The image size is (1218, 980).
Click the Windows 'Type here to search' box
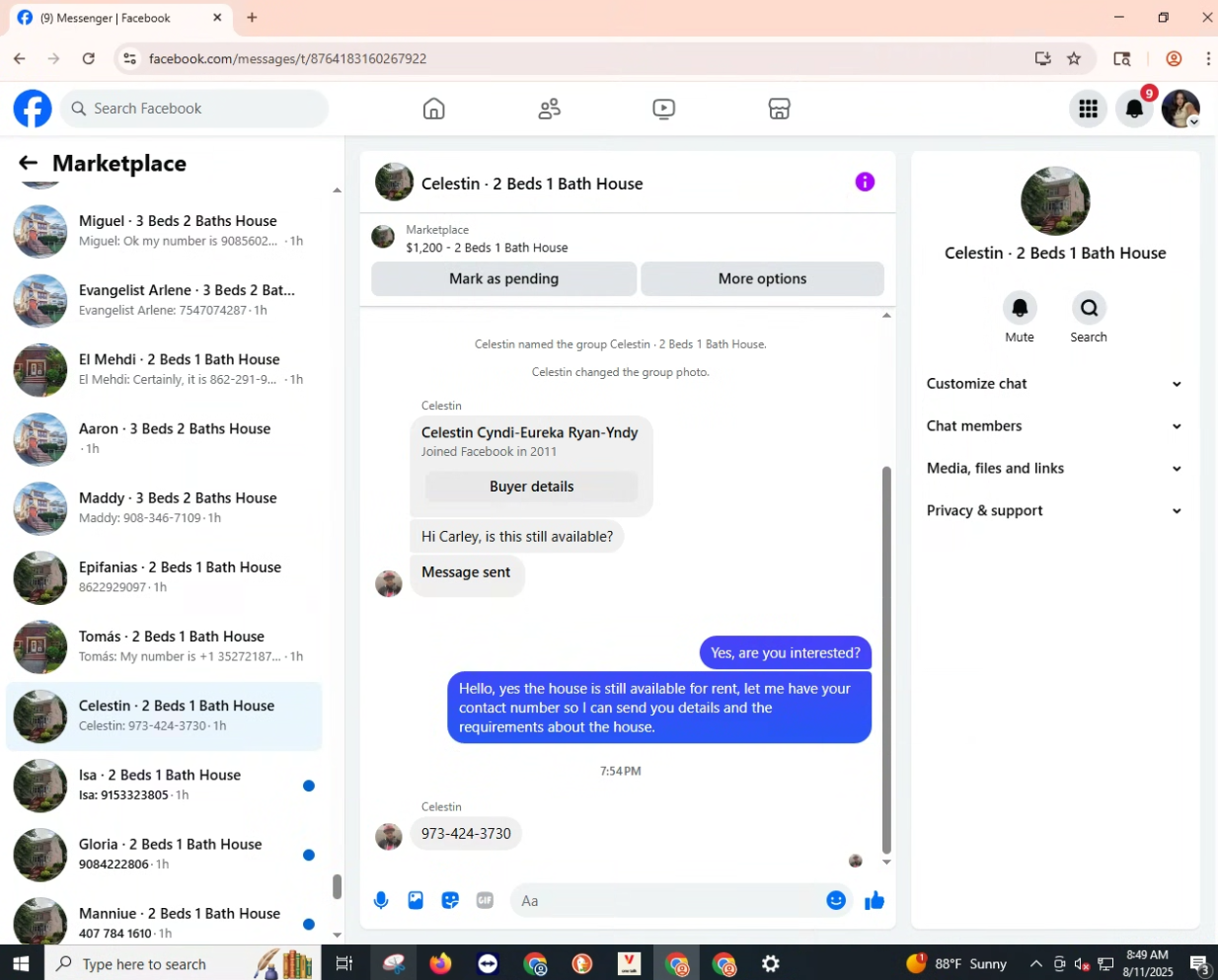(183, 963)
